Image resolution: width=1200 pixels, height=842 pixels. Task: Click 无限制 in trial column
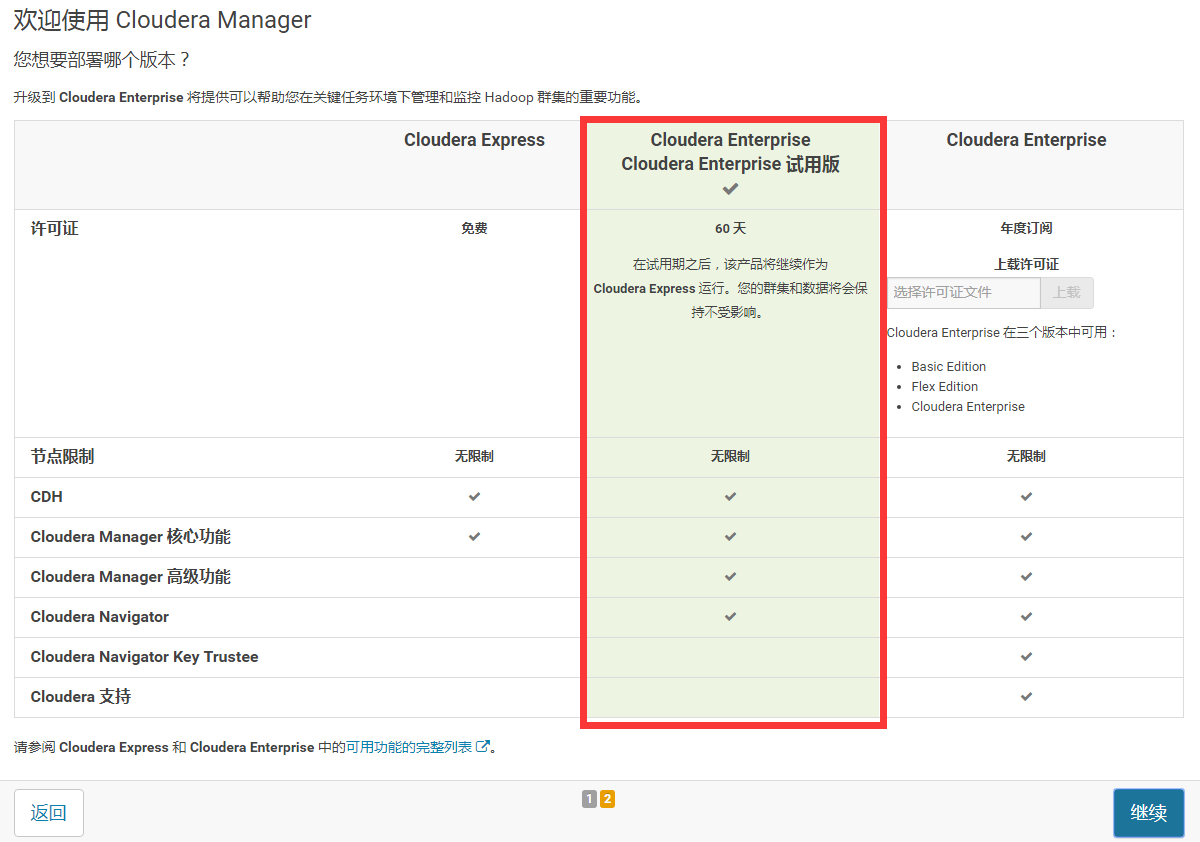[x=730, y=457]
